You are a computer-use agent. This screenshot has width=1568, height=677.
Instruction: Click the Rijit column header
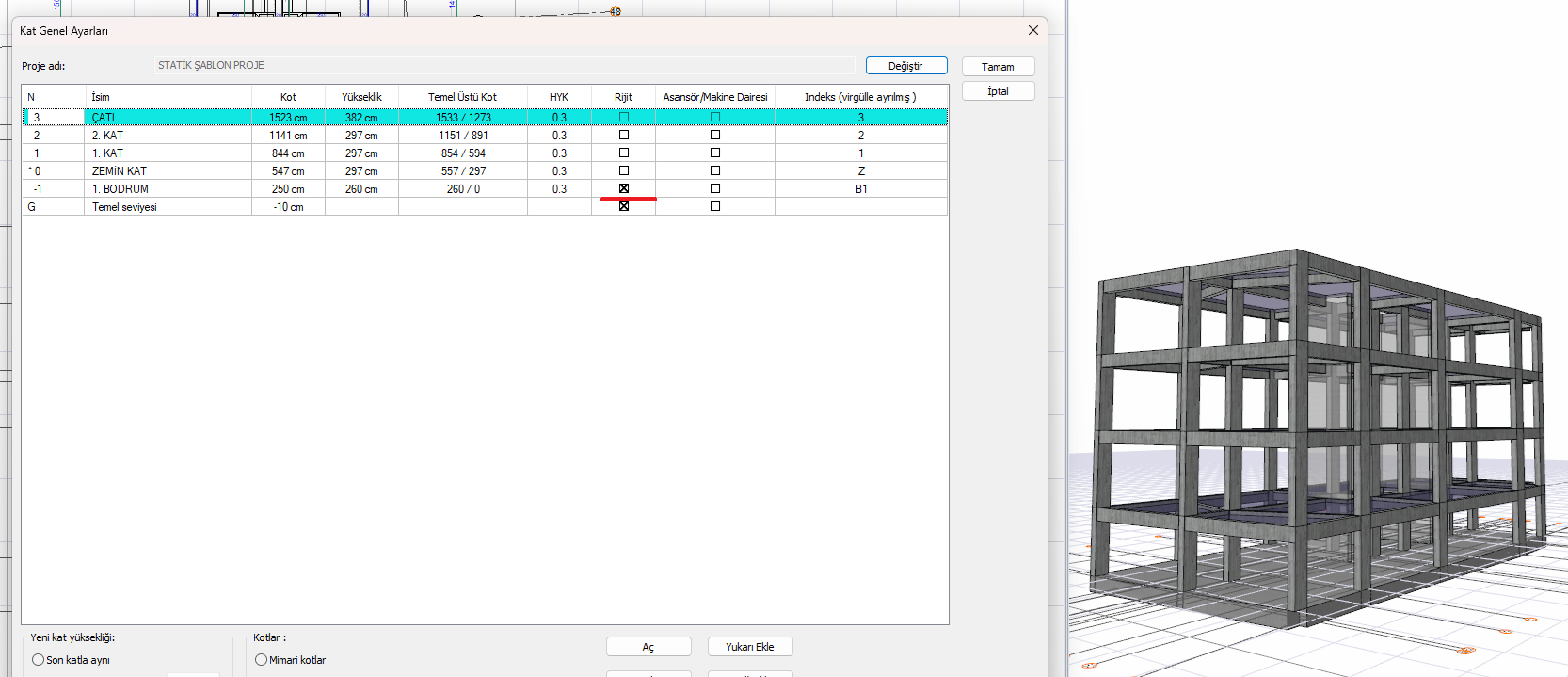(623, 97)
